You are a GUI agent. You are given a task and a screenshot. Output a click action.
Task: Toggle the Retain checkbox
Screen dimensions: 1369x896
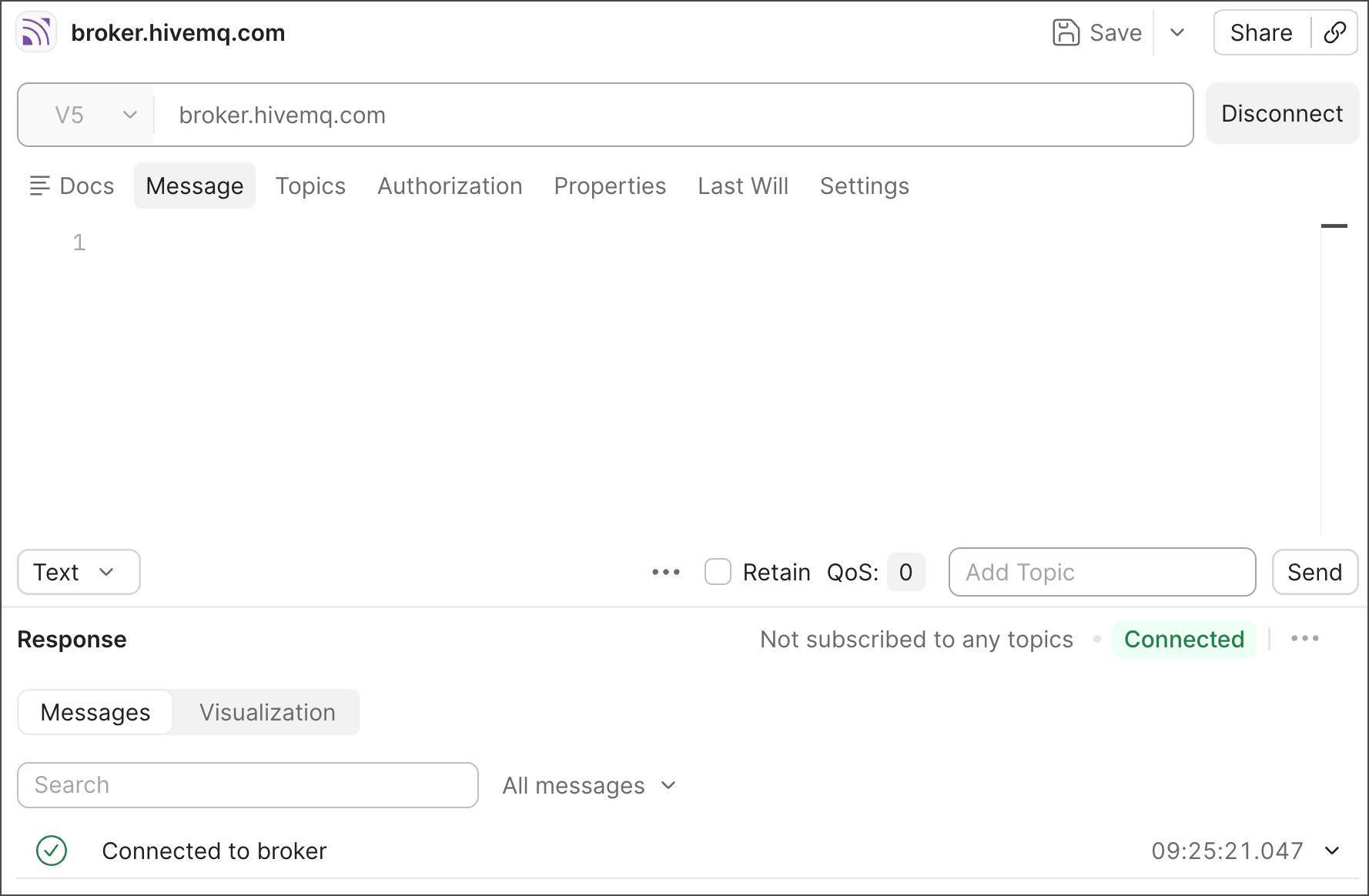718,572
